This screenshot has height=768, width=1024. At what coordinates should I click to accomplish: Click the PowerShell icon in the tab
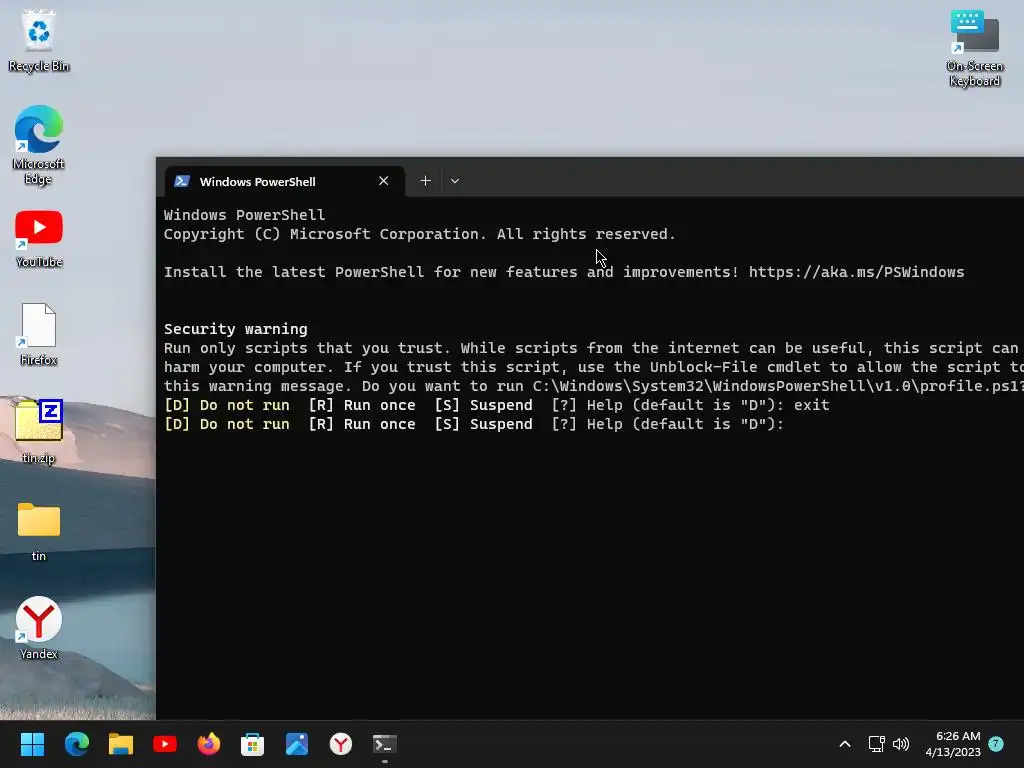182,182
